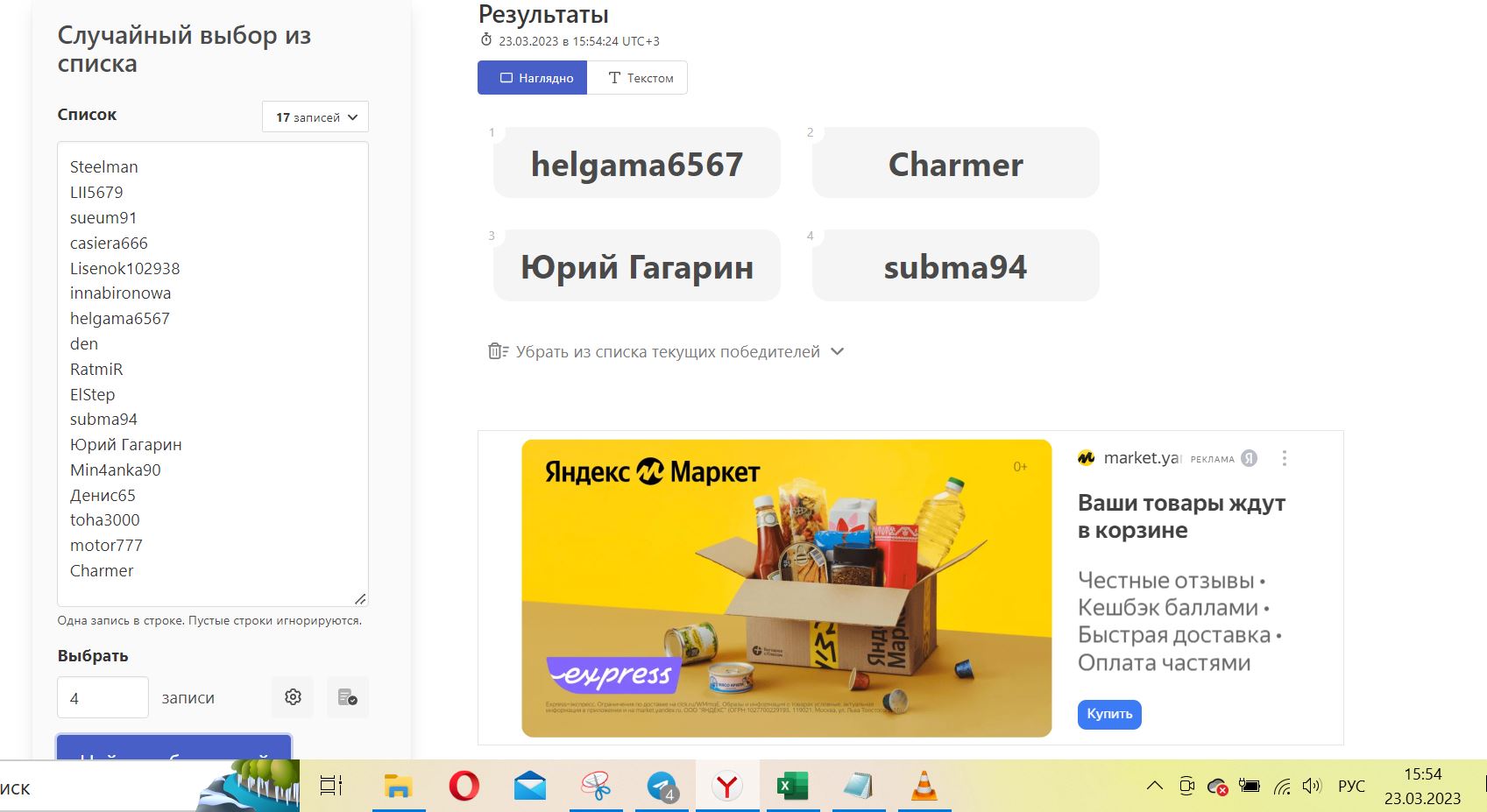This screenshot has width=1487, height=812.
Task: Click the "Купить" button in the ad
Action: pyautogui.click(x=1109, y=714)
